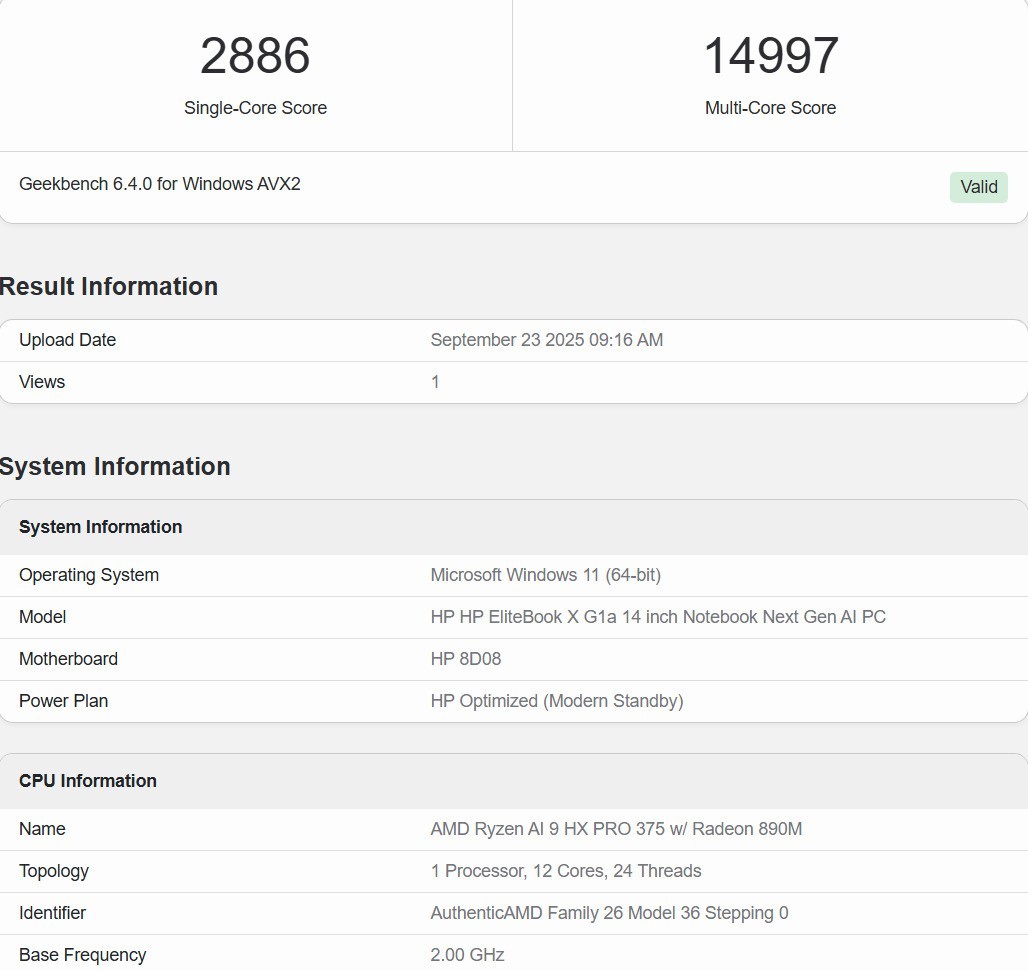This screenshot has height=971, width=1028.
Task: Click the green Valid badge
Action: point(978,187)
